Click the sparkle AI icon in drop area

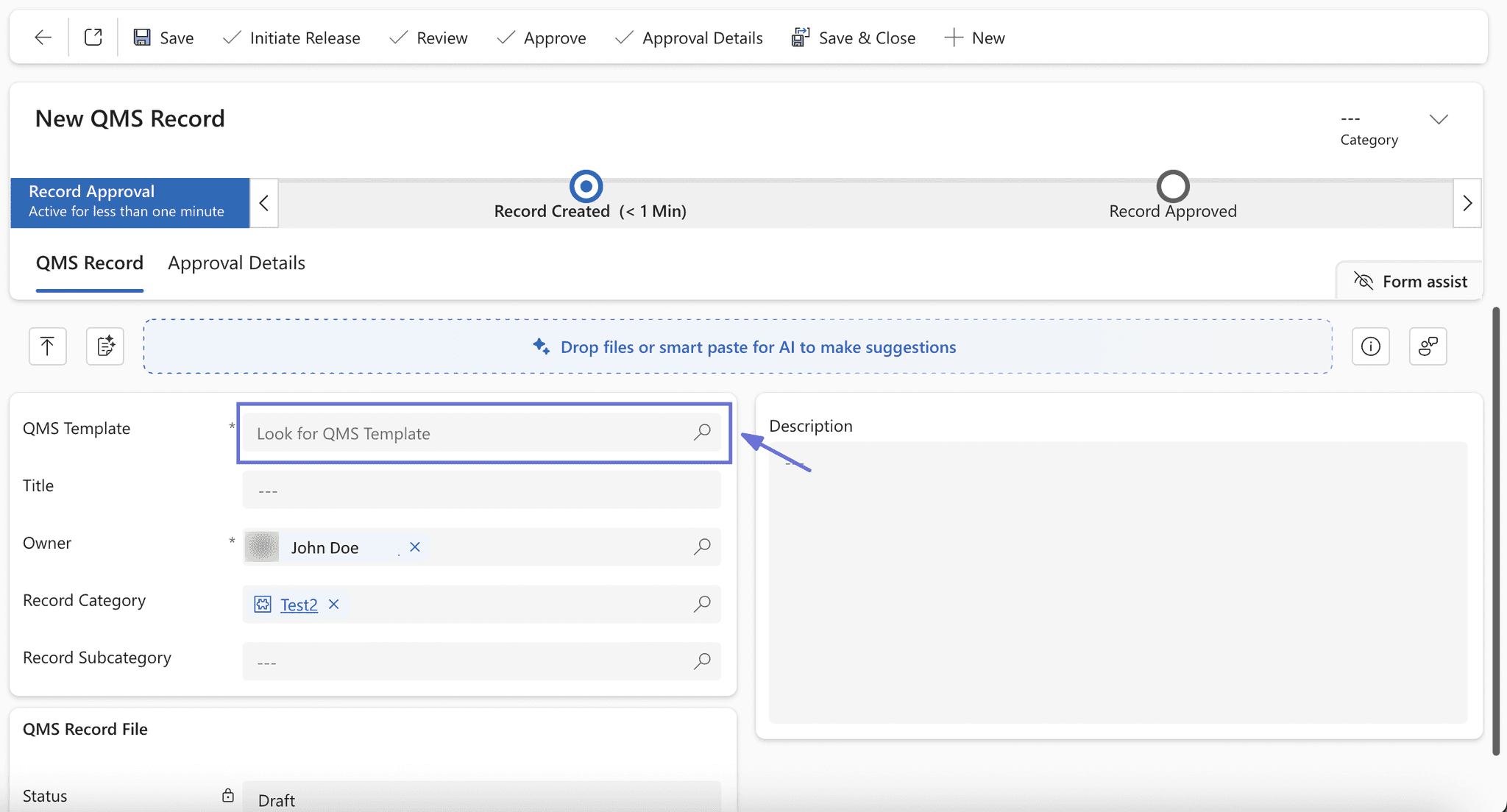(542, 346)
